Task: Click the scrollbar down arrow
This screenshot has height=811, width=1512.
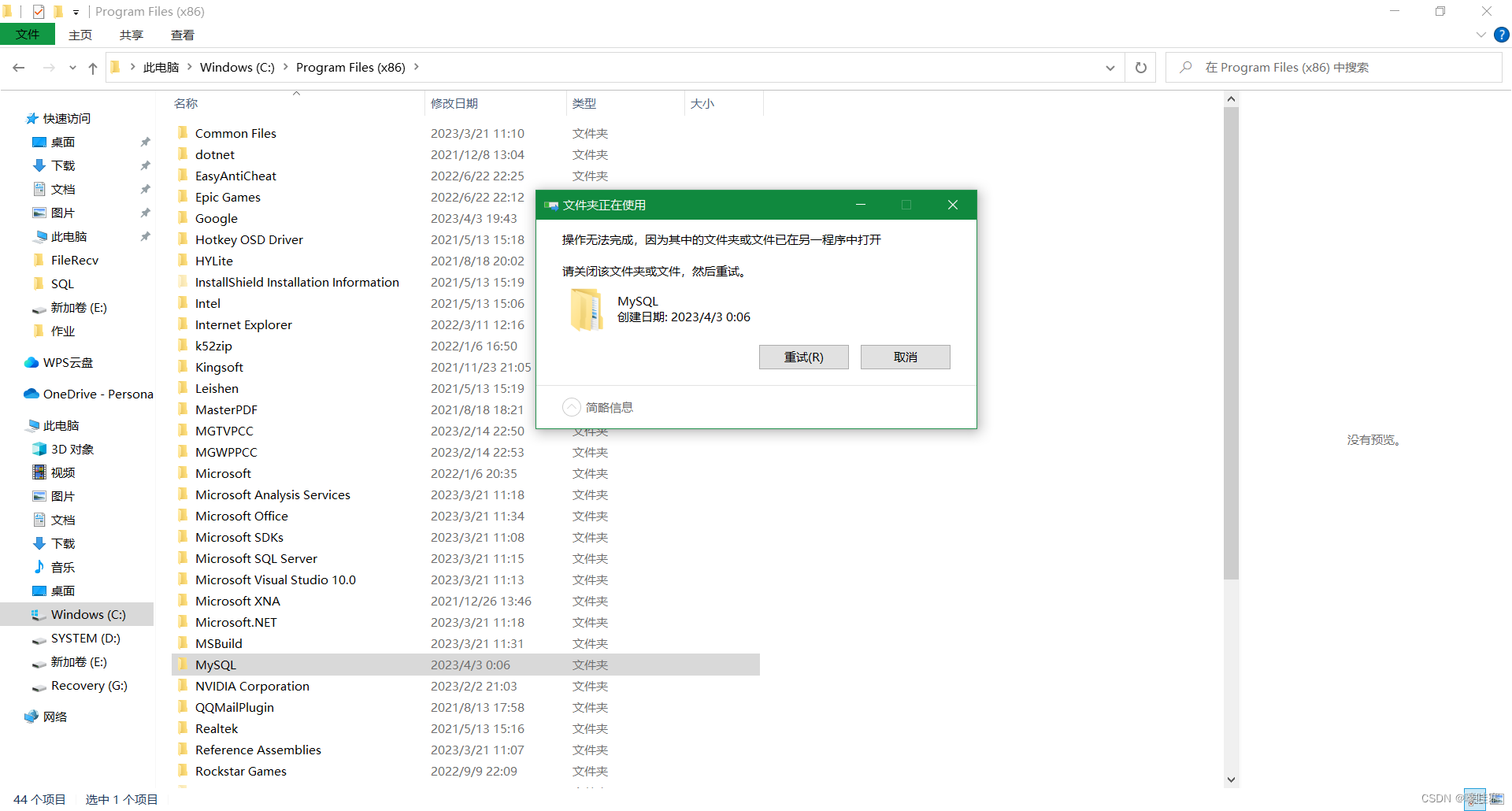Action: pyautogui.click(x=1231, y=780)
